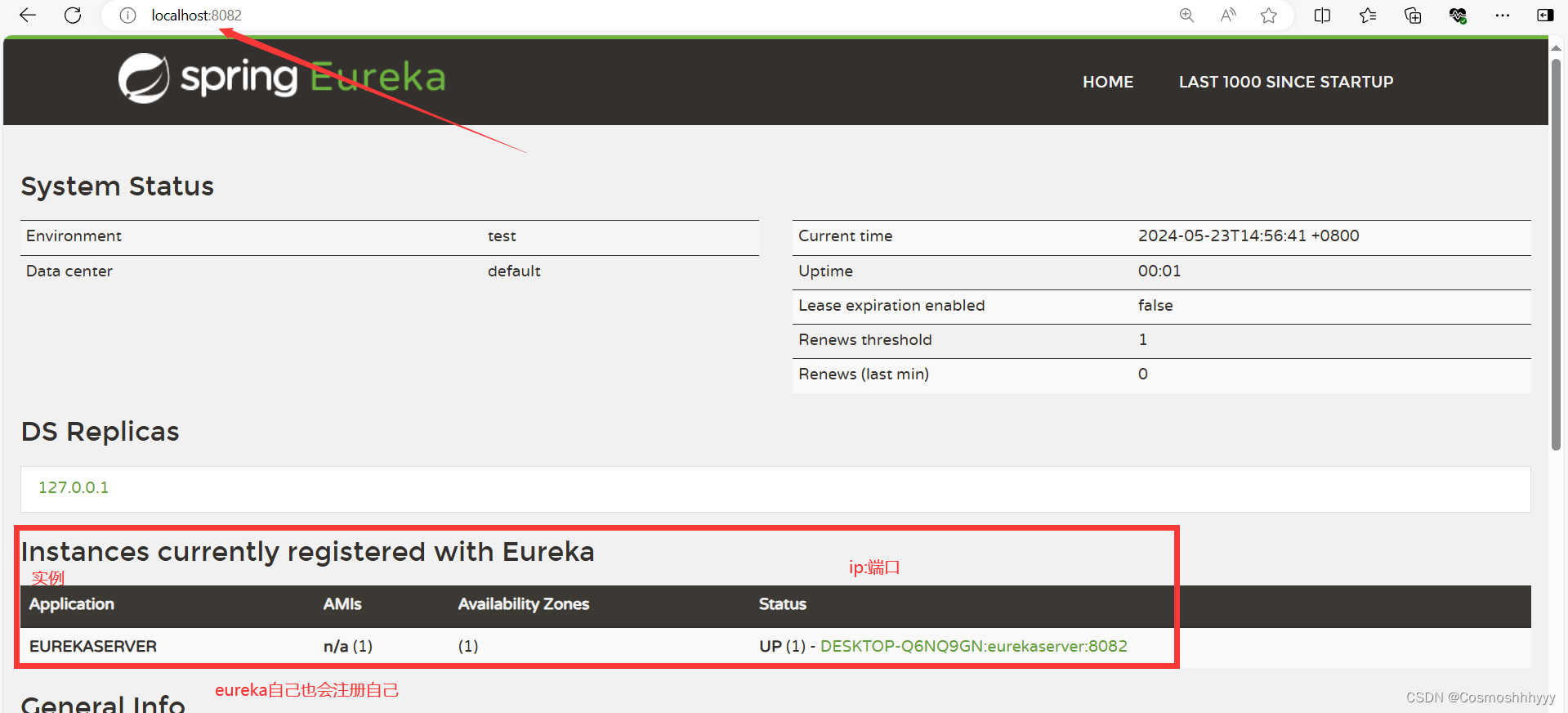The width and height of the screenshot is (1568, 713).
Task: Click the Renews threshold label
Action: (x=864, y=339)
